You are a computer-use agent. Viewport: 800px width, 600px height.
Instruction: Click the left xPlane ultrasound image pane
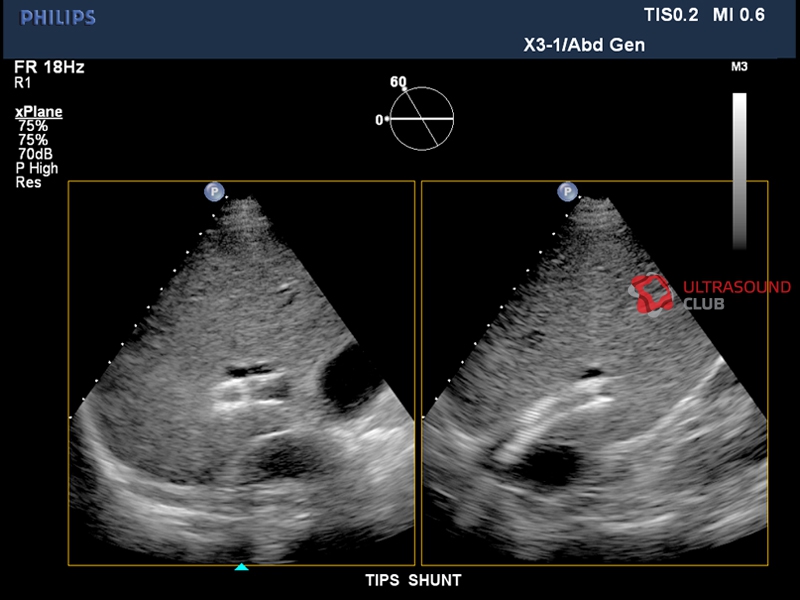click(x=241, y=373)
